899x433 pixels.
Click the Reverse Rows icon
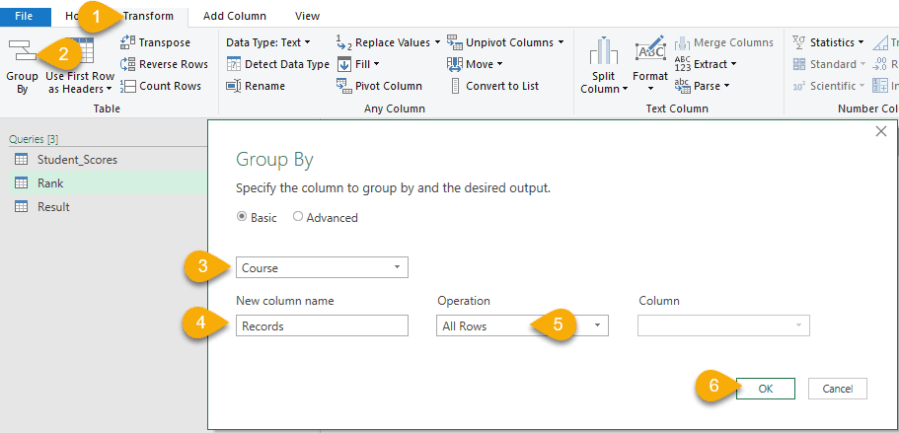pyautogui.click(x=127, y=64)
